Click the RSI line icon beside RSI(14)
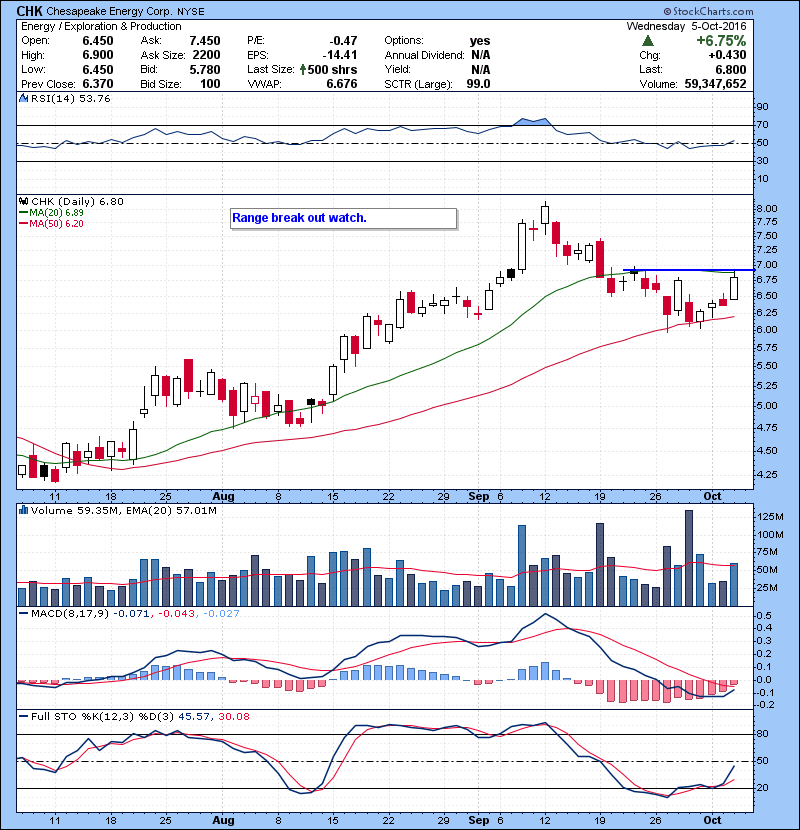This screenshot has height=830, width=800. (x=23, y=98)
